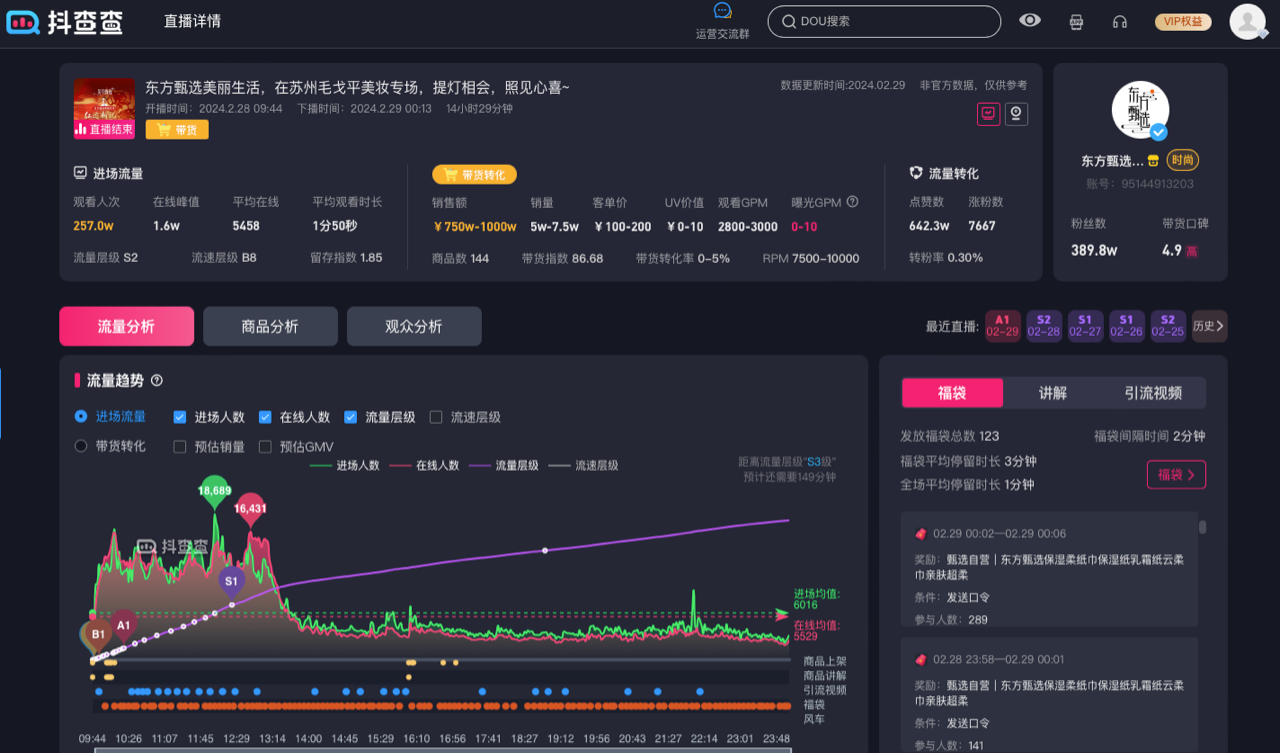Click help icon next to 流量趋势
The width and height of the screenshot is (1280, 753).
[x=156, y=381]
